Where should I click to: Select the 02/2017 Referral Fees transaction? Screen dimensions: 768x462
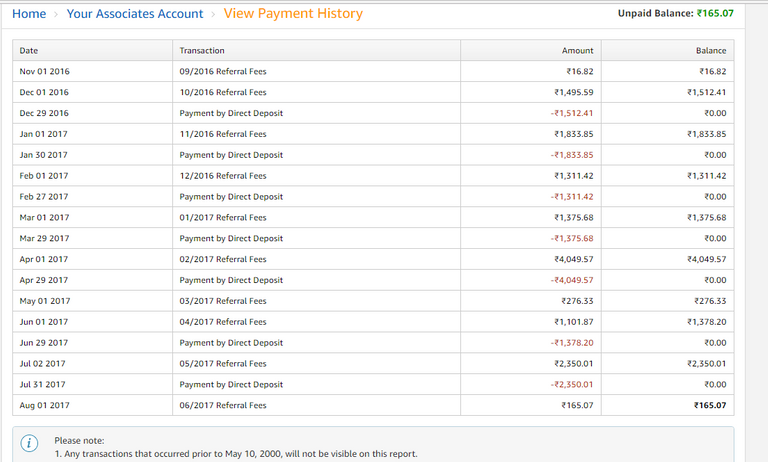[x=223, y=259]
